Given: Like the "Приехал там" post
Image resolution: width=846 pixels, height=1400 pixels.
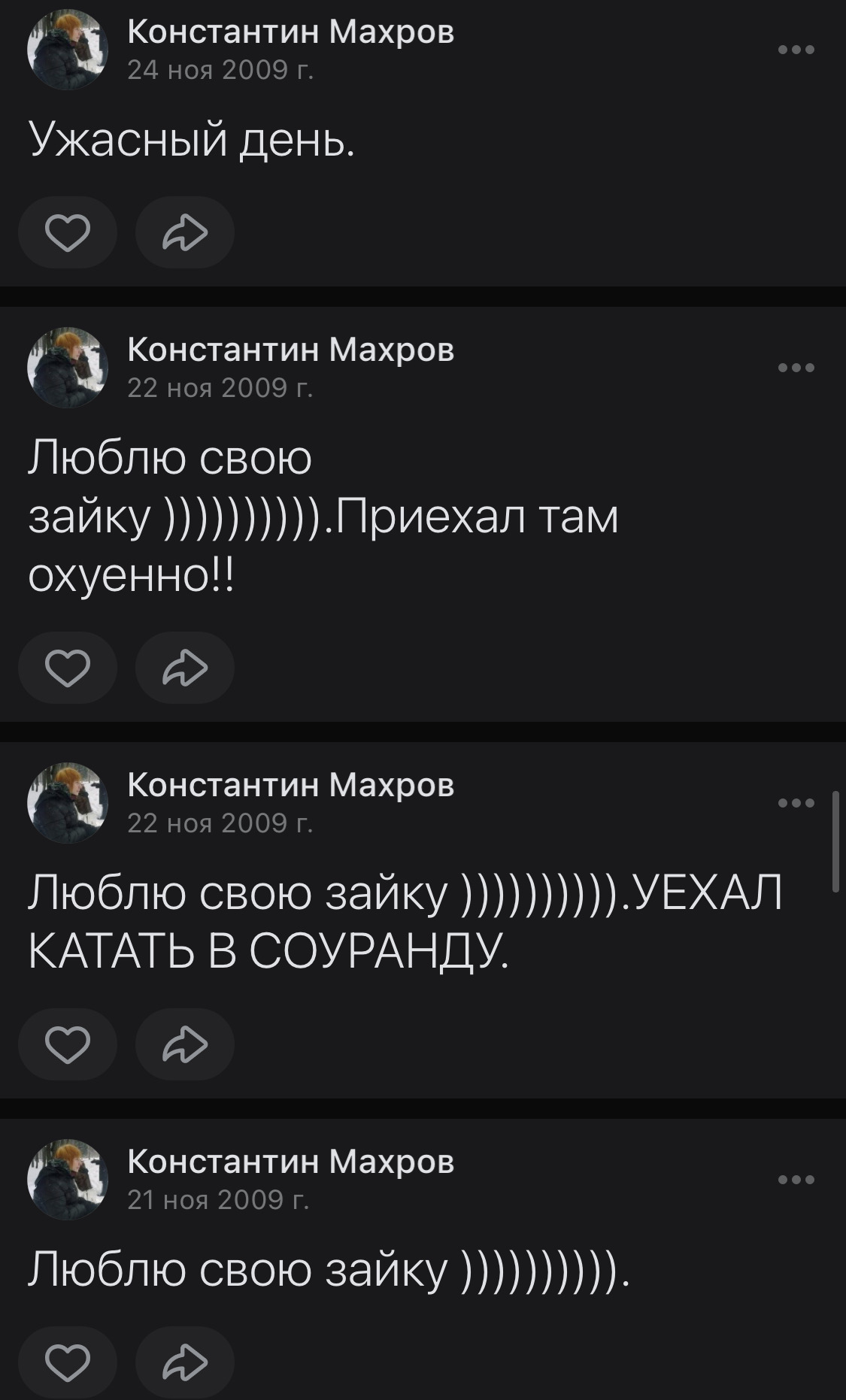Looking at the screenshot, I should coord(68,668).
